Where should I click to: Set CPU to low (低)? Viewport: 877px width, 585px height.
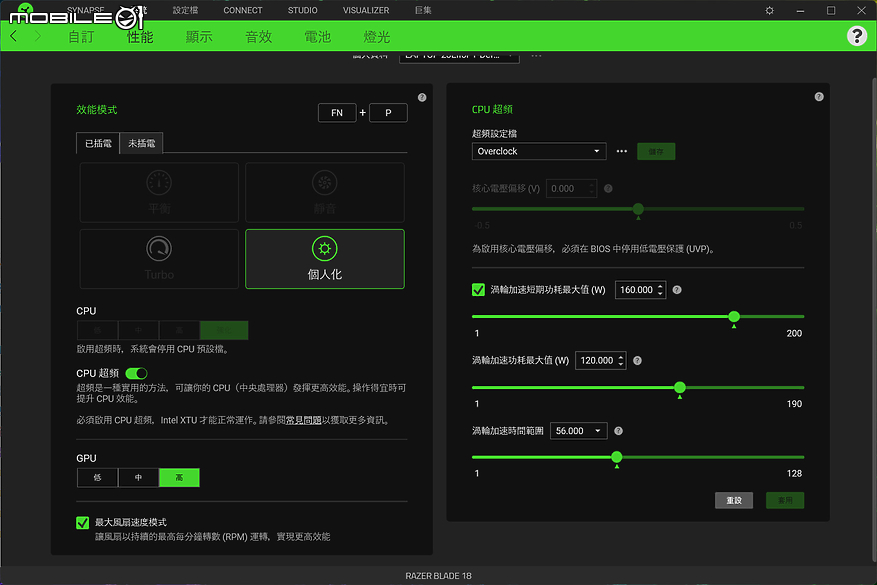(97, 331)
